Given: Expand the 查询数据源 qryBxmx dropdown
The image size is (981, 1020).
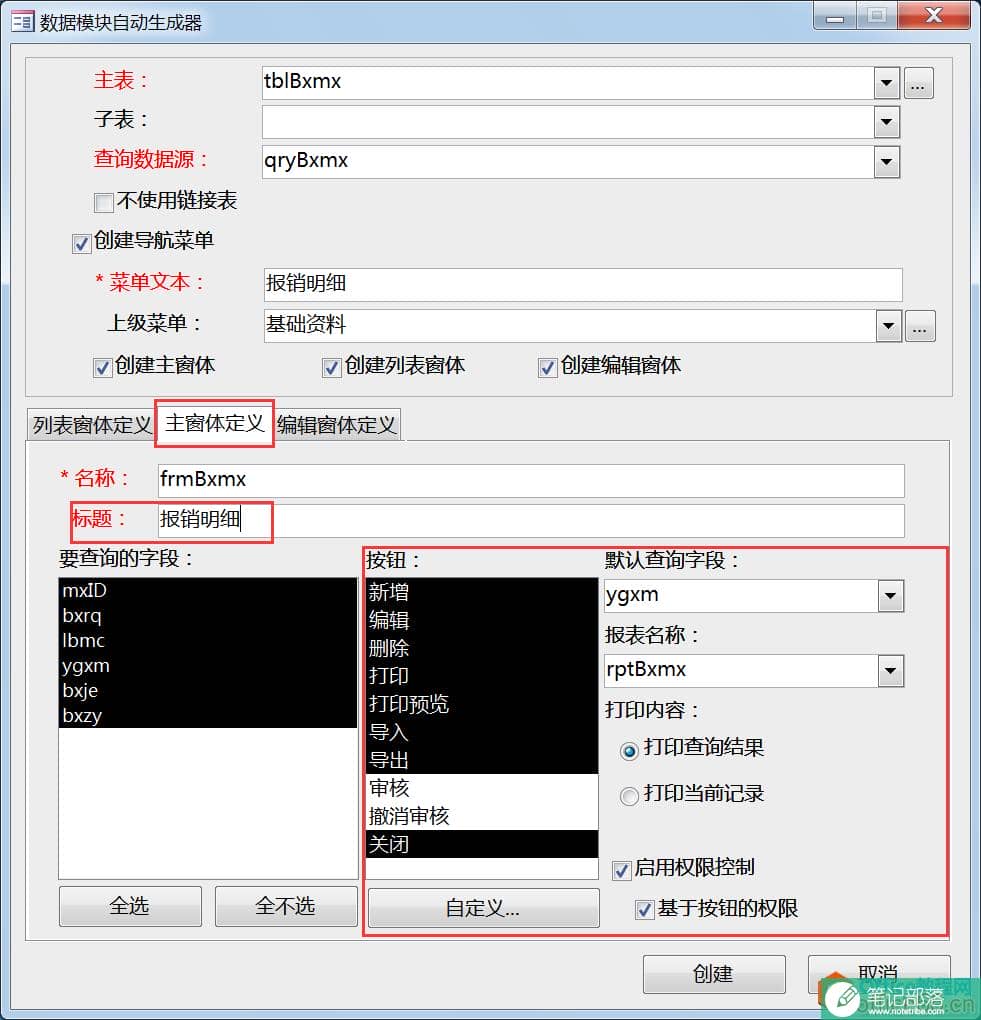Looking at the screenshot, I should tap(886, 162).
